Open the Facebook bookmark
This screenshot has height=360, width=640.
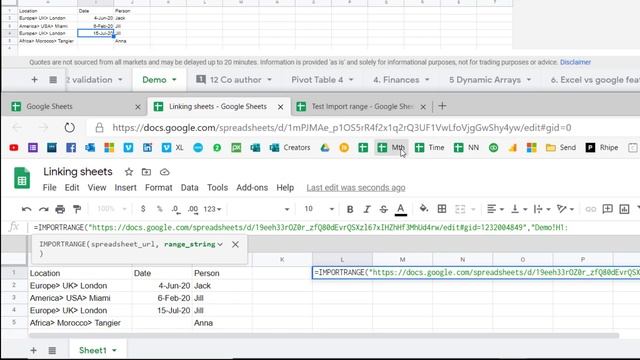[x=71, y=148]
